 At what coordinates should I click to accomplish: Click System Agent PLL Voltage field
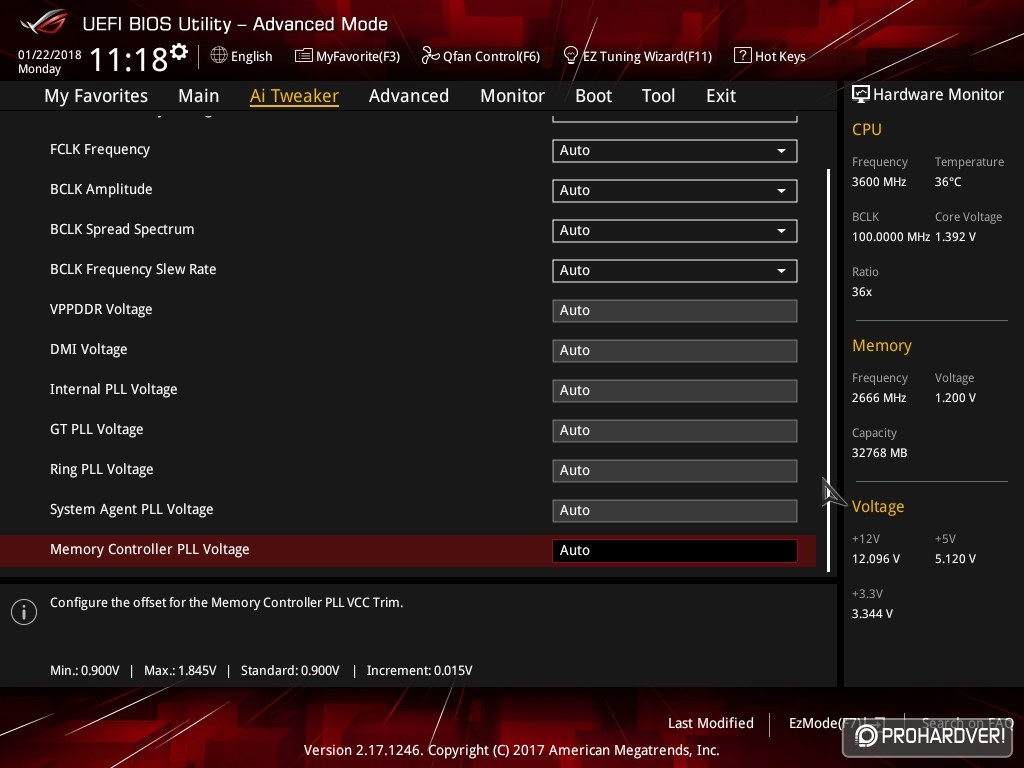(675, 511)
